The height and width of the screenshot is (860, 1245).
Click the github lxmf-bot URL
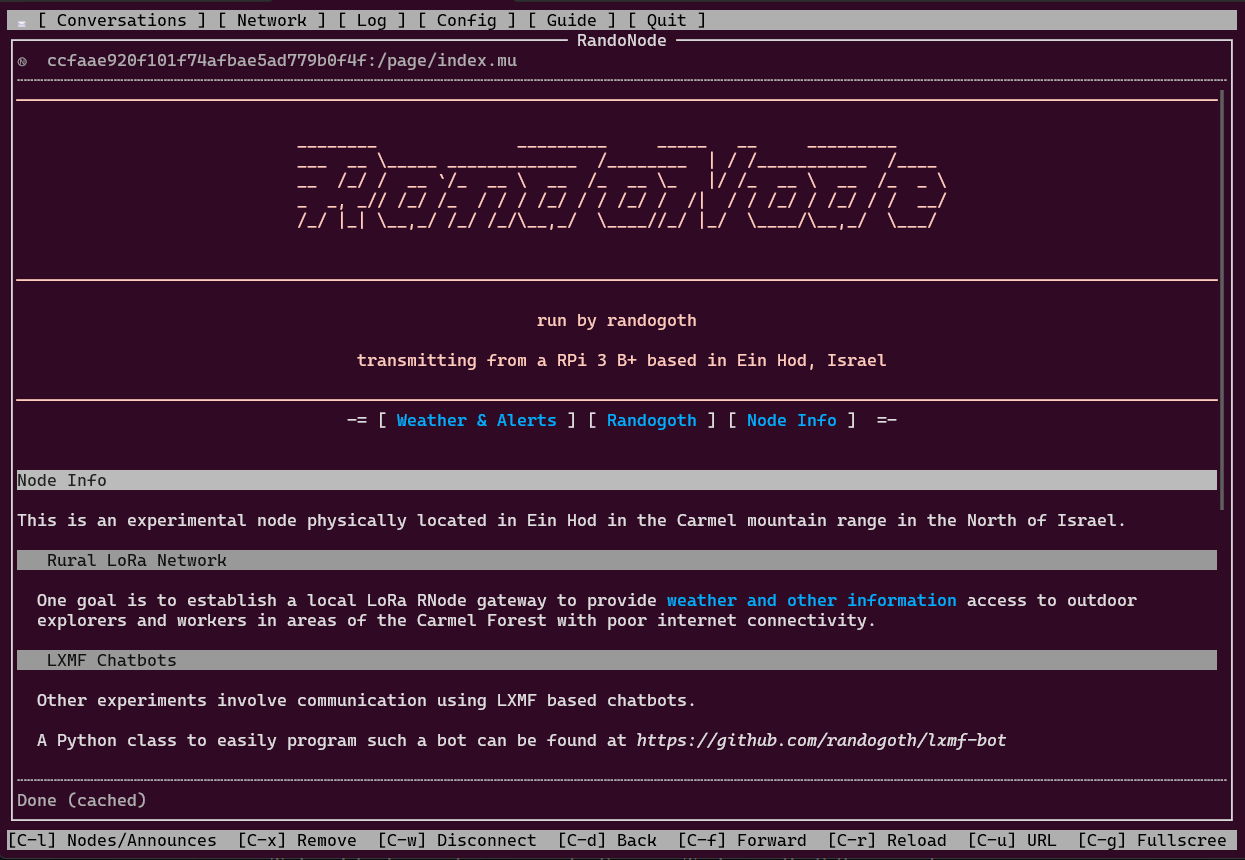[822, 740]
